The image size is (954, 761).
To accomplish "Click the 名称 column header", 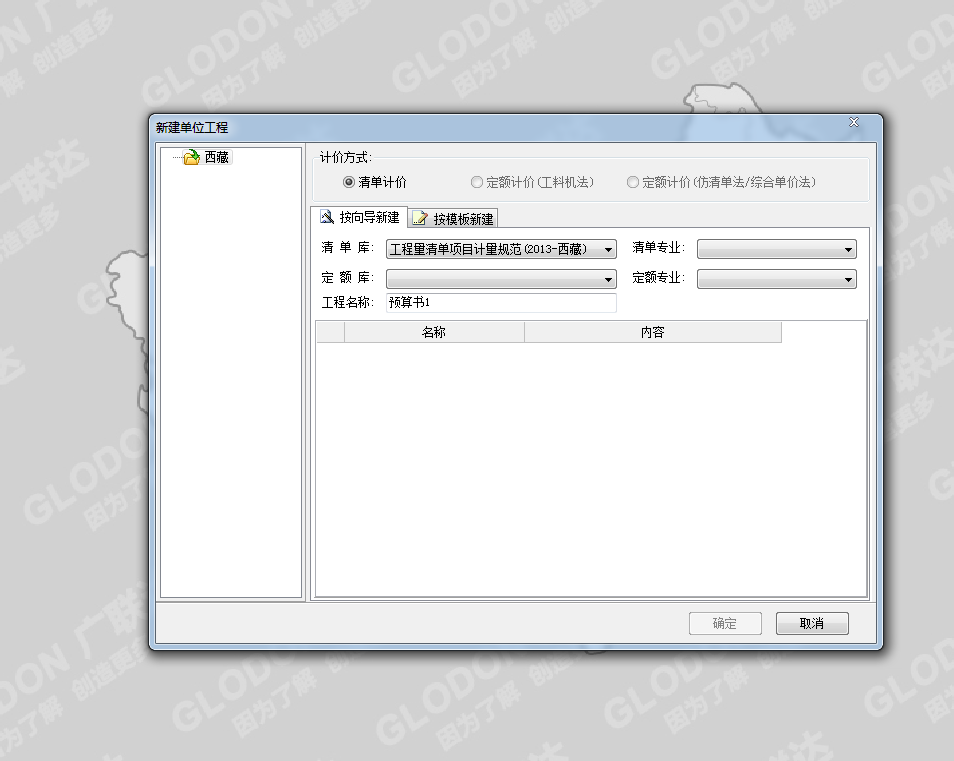I will (x=434, y=332).
